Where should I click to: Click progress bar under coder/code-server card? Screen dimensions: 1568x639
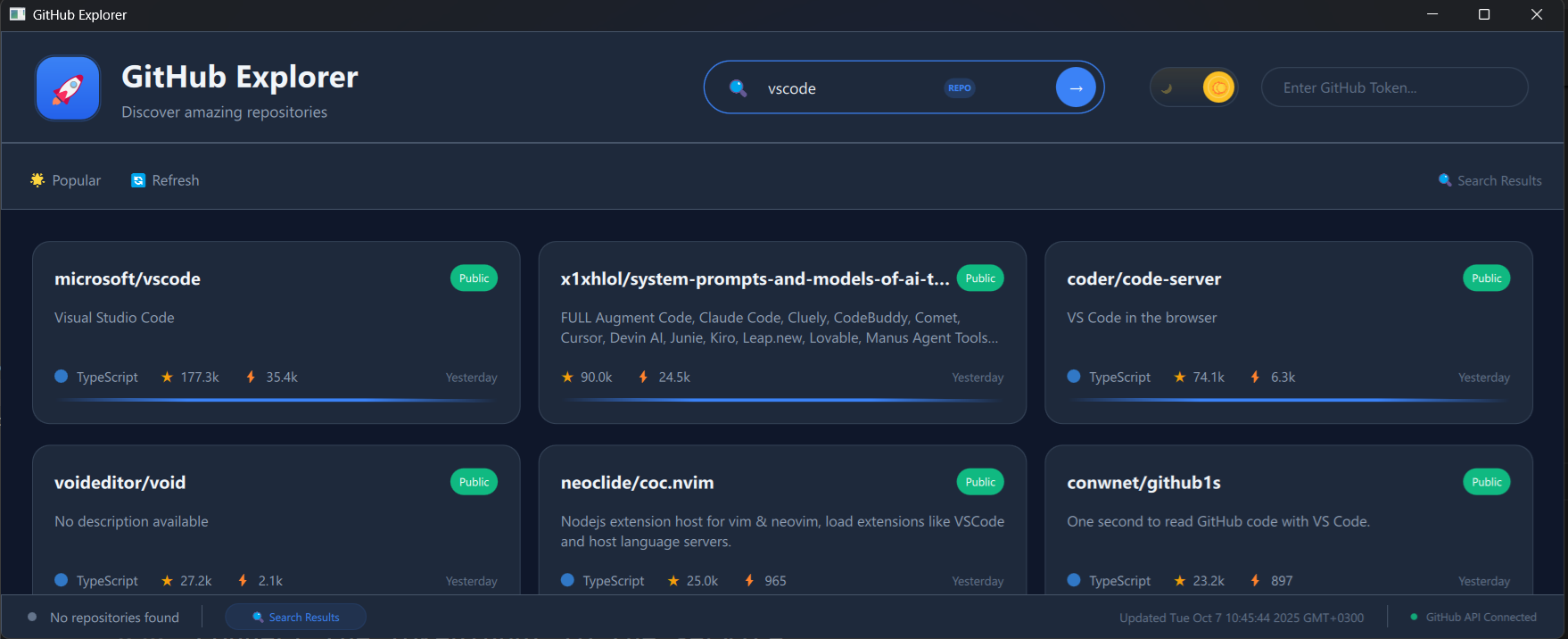[1289, 400]
